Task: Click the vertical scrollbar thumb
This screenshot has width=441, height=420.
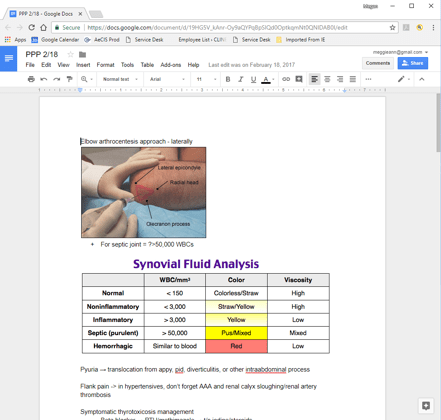Action: [x=438, y=123]
